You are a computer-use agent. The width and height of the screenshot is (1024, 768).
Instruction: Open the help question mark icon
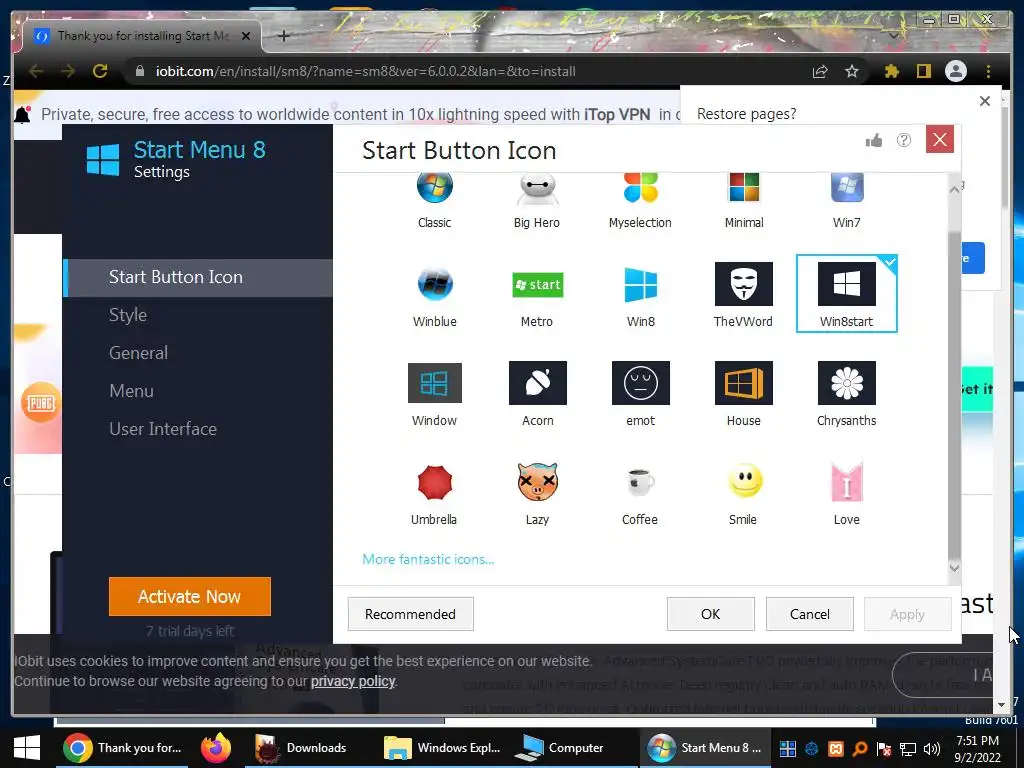click(904, 140)
